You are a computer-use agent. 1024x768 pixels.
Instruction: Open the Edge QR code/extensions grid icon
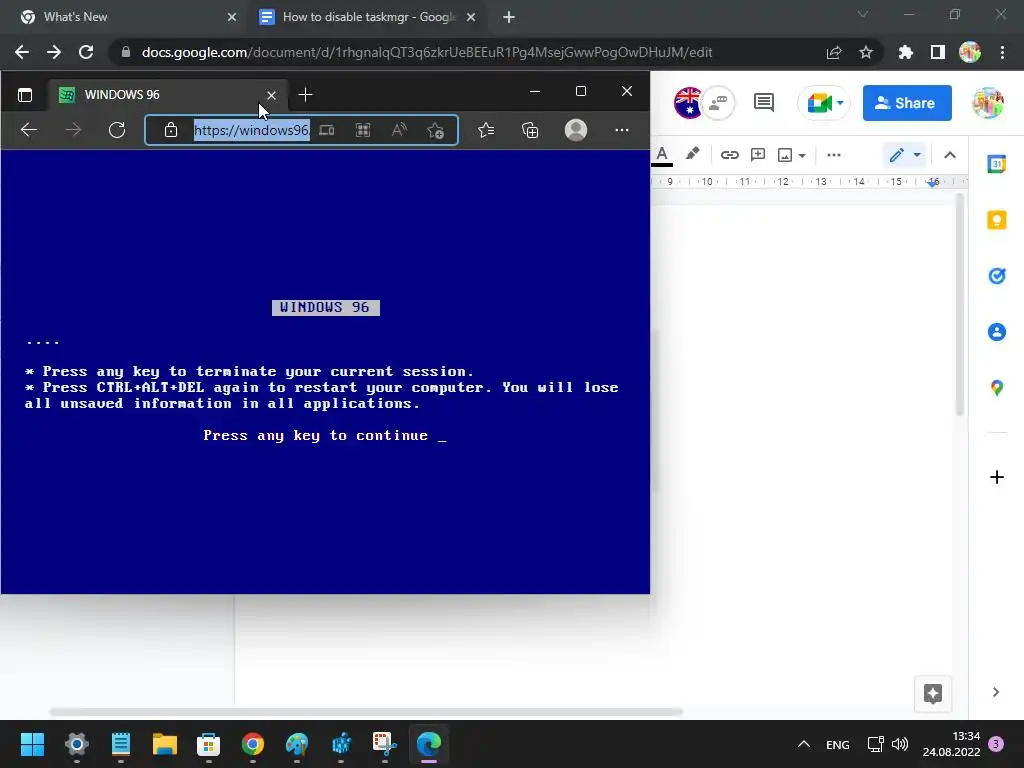click(363, 130)
